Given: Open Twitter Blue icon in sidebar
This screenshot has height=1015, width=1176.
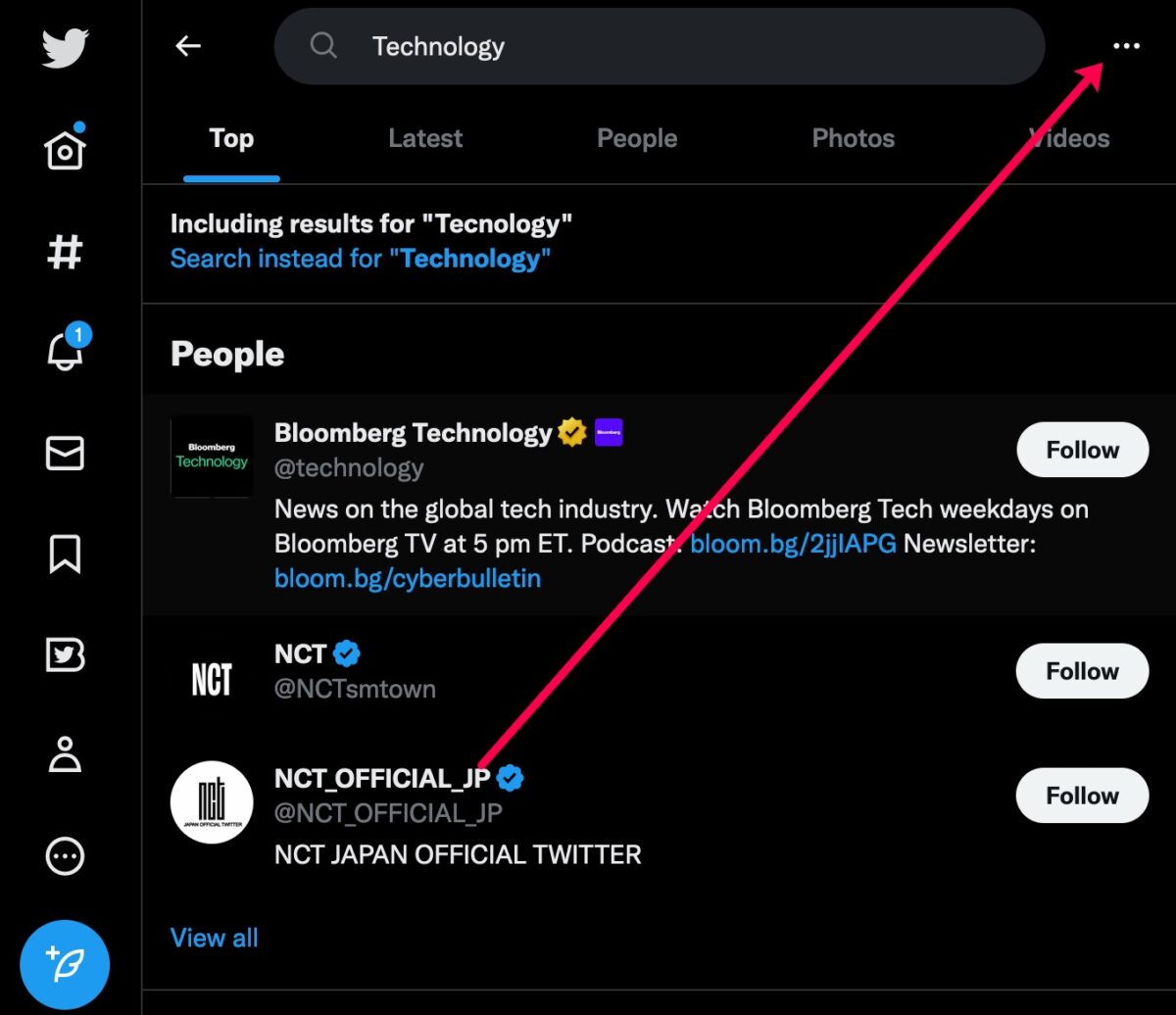Looking at the screenshot, I should [66, 653].
